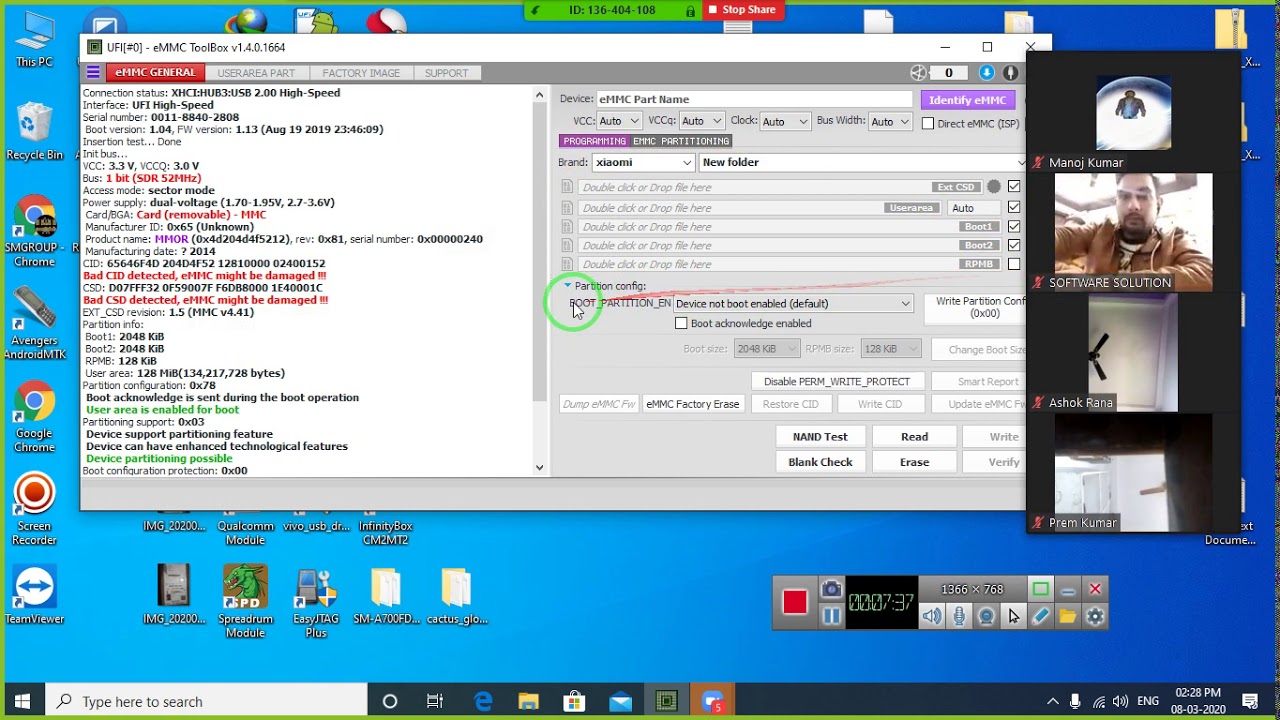Open recorder settings gear

coord(1095,617)
